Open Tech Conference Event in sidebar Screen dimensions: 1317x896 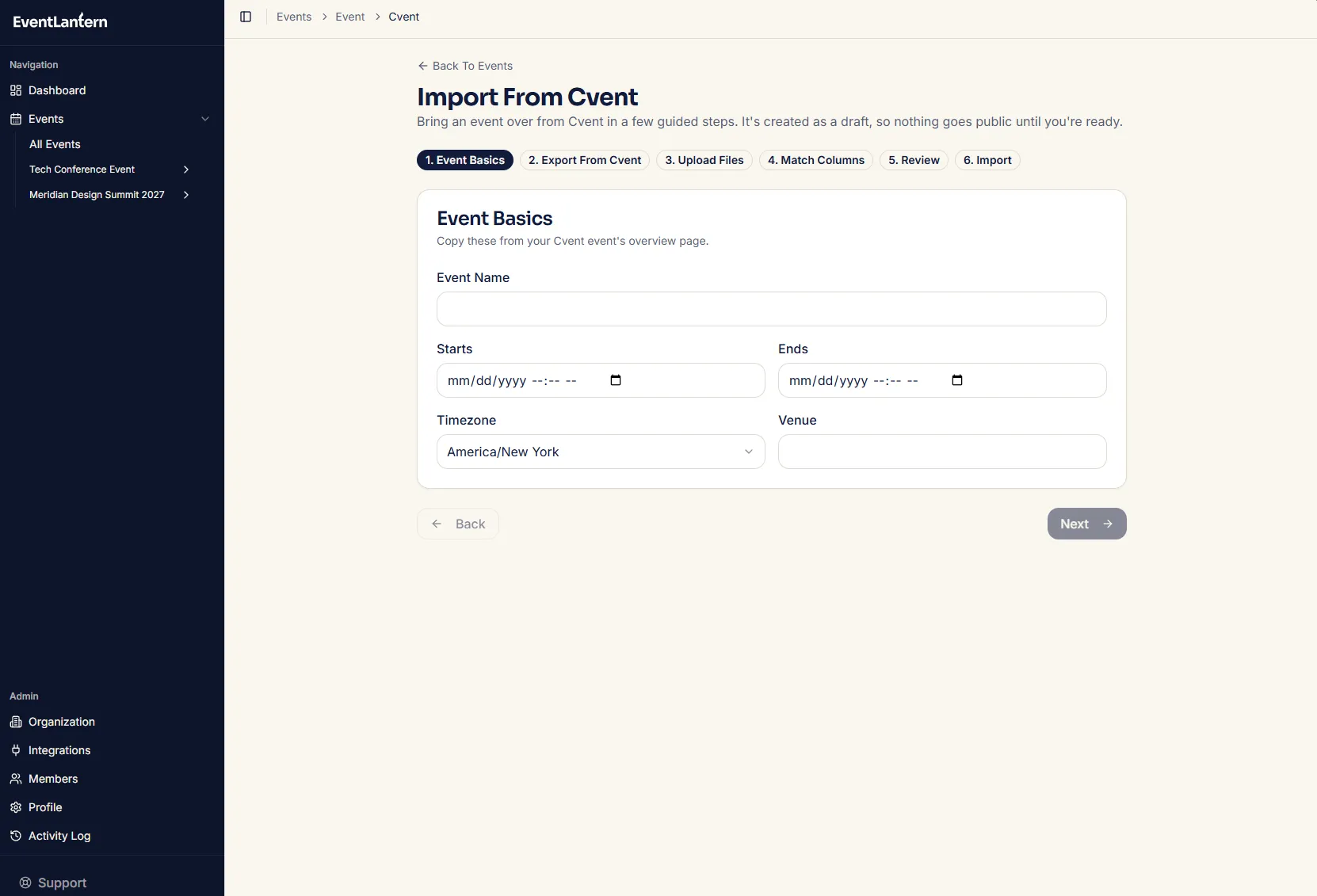[x=82, y=170]
